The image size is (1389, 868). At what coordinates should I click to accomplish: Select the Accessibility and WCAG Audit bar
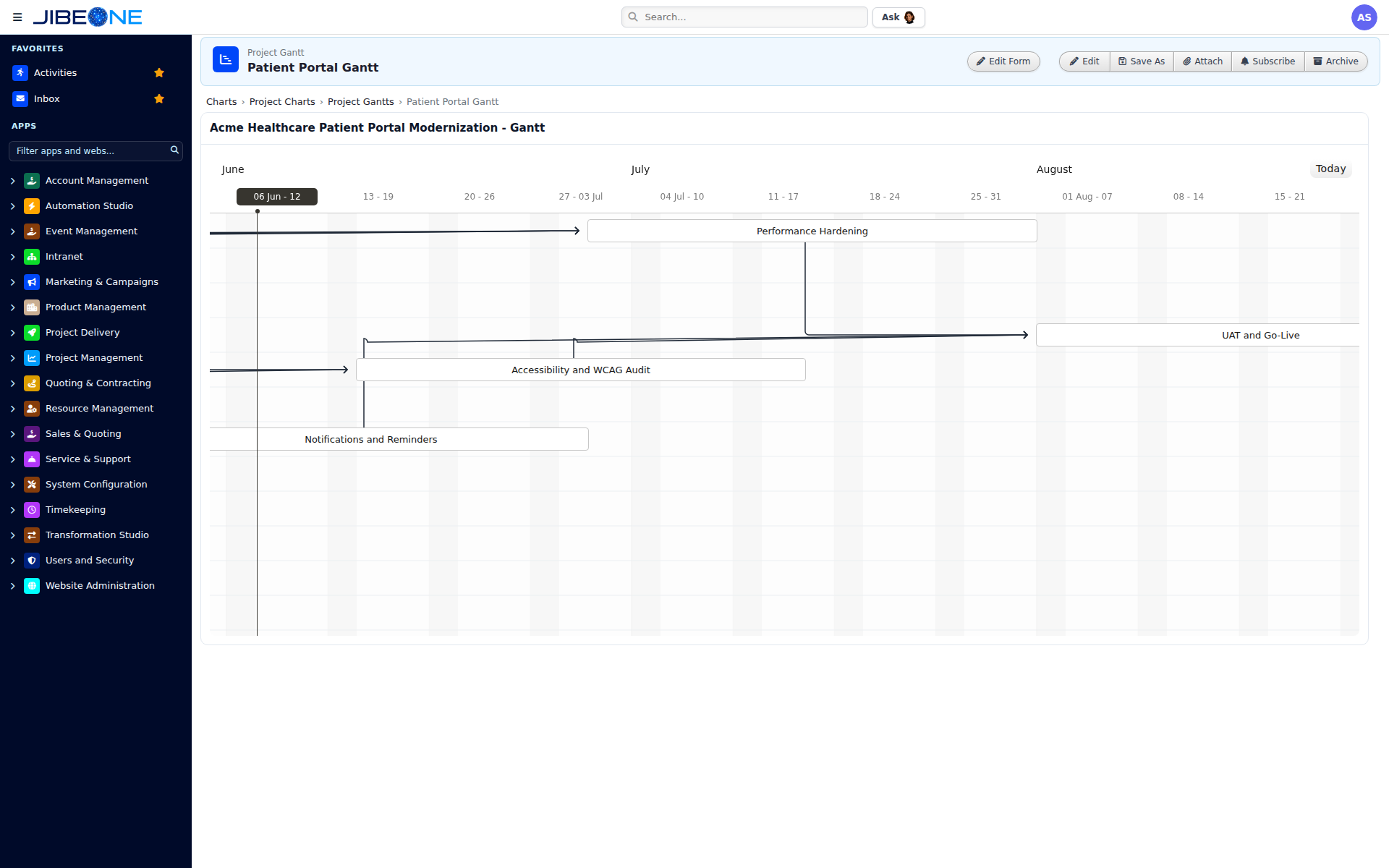pos(581,370)
